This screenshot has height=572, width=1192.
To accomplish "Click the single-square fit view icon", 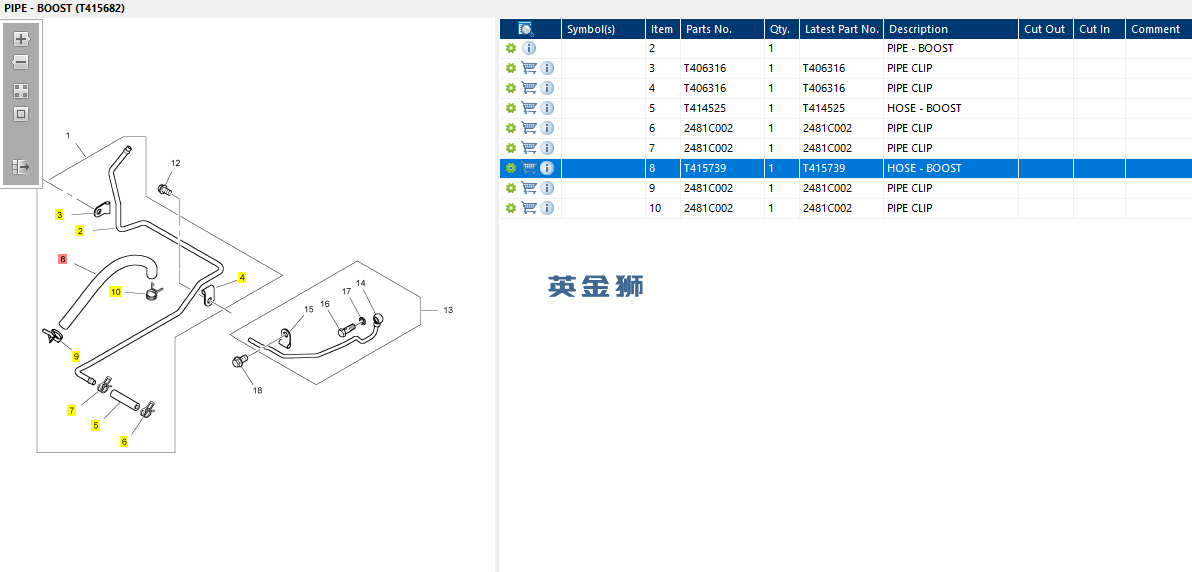I will 21,114.
